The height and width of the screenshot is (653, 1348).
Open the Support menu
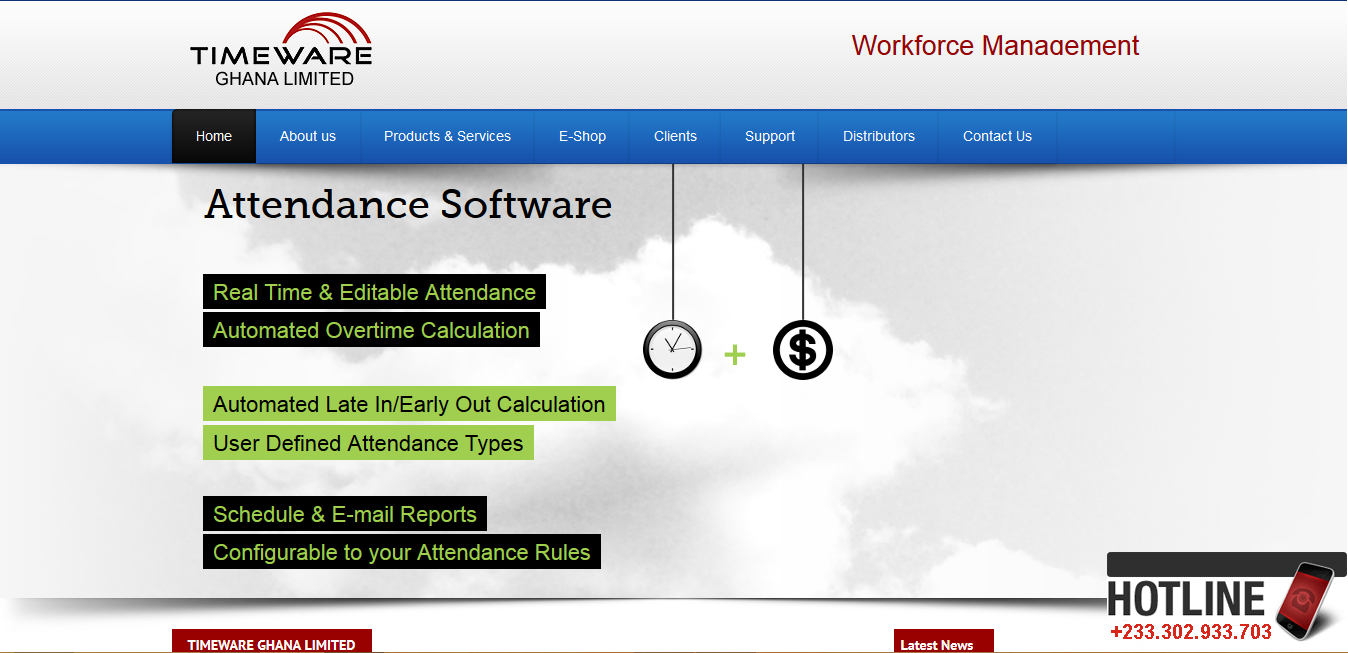[x=770, y=136]
